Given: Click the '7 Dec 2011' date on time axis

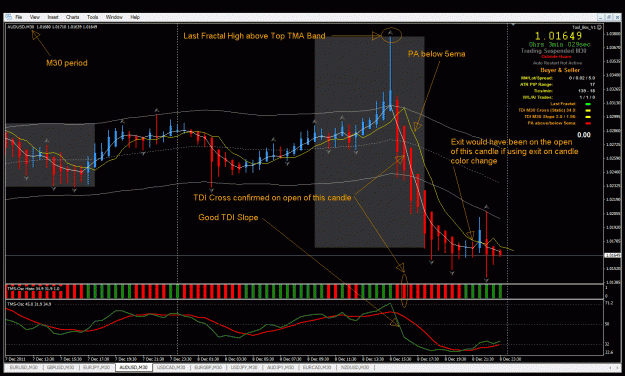Looking at the screenshot, I should (16, 359).
